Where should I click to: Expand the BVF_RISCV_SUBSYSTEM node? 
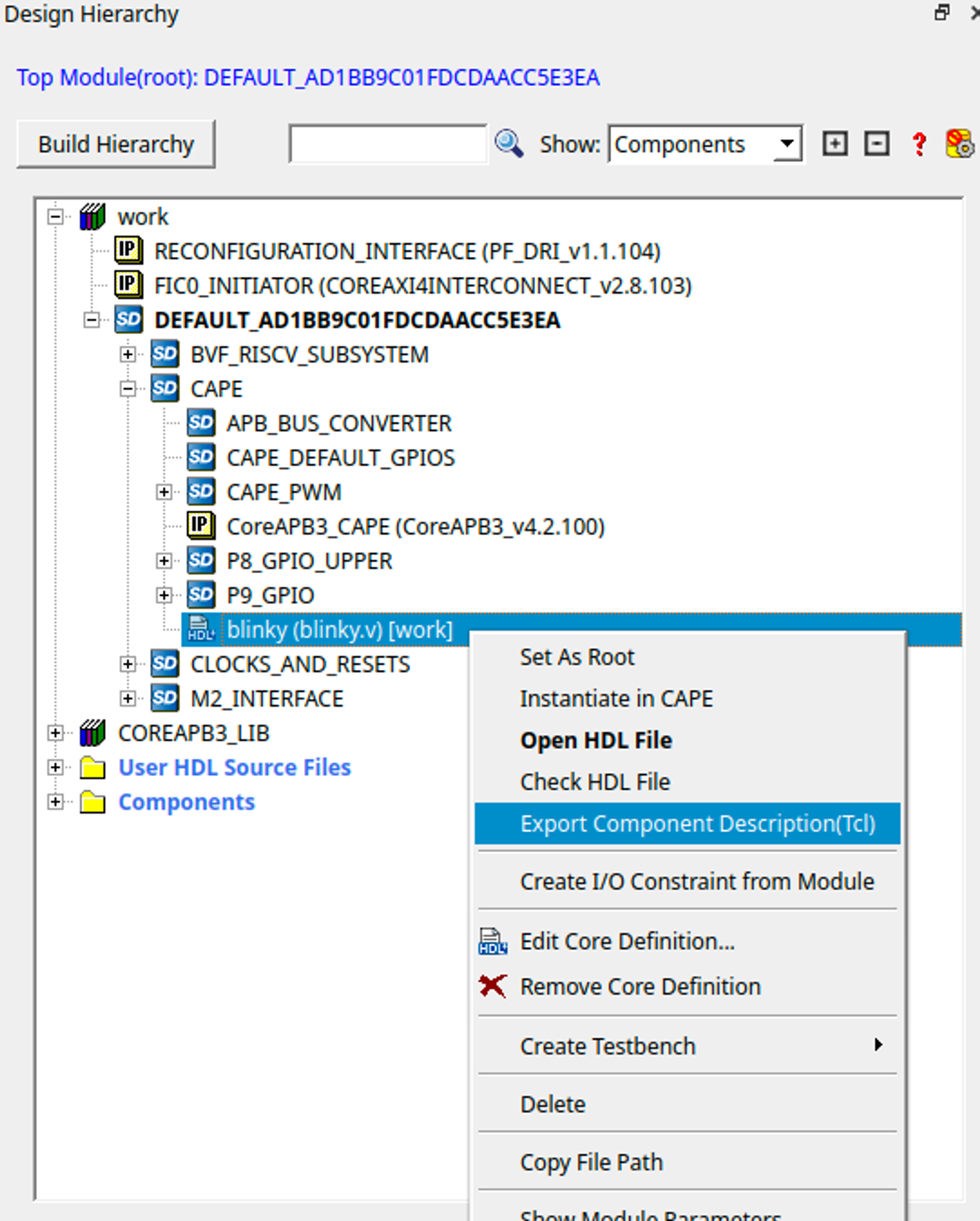tap(128, 355)
